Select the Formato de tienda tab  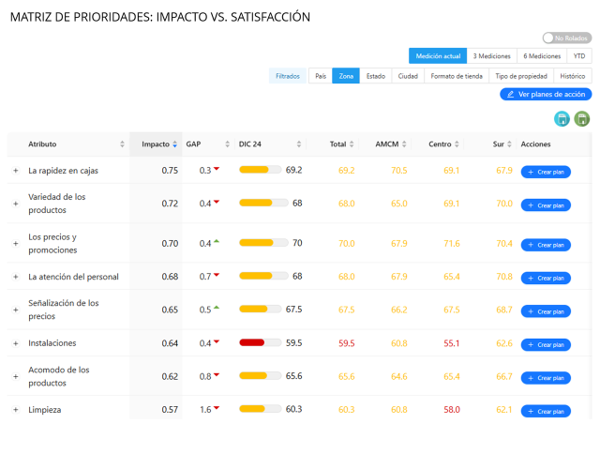click(x=457, y=76)
